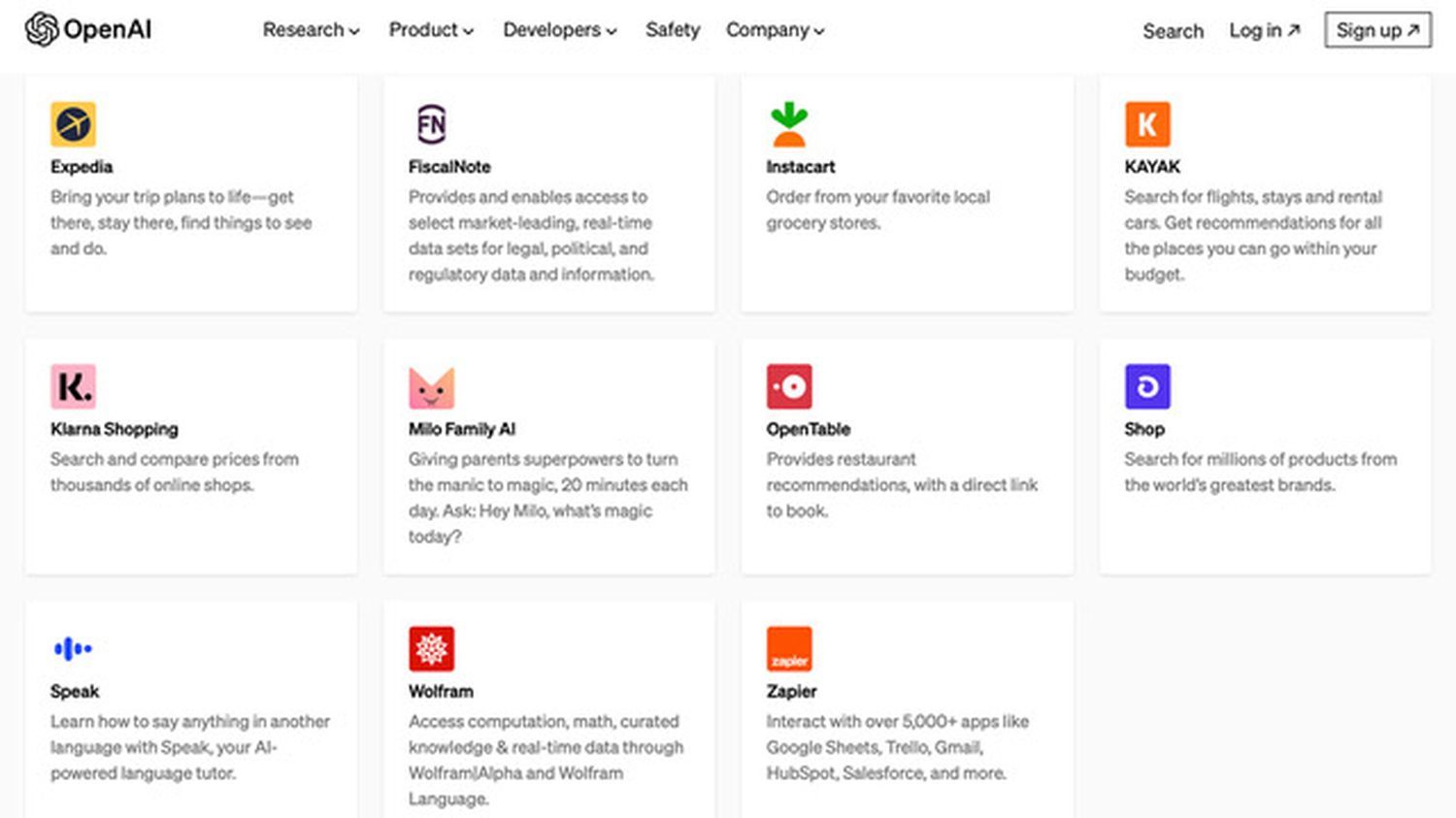Click the KAYAK orange K icon
The width and height of the screenshot is (1456, 818).
pyautogui.click(x=1147, y=124)
